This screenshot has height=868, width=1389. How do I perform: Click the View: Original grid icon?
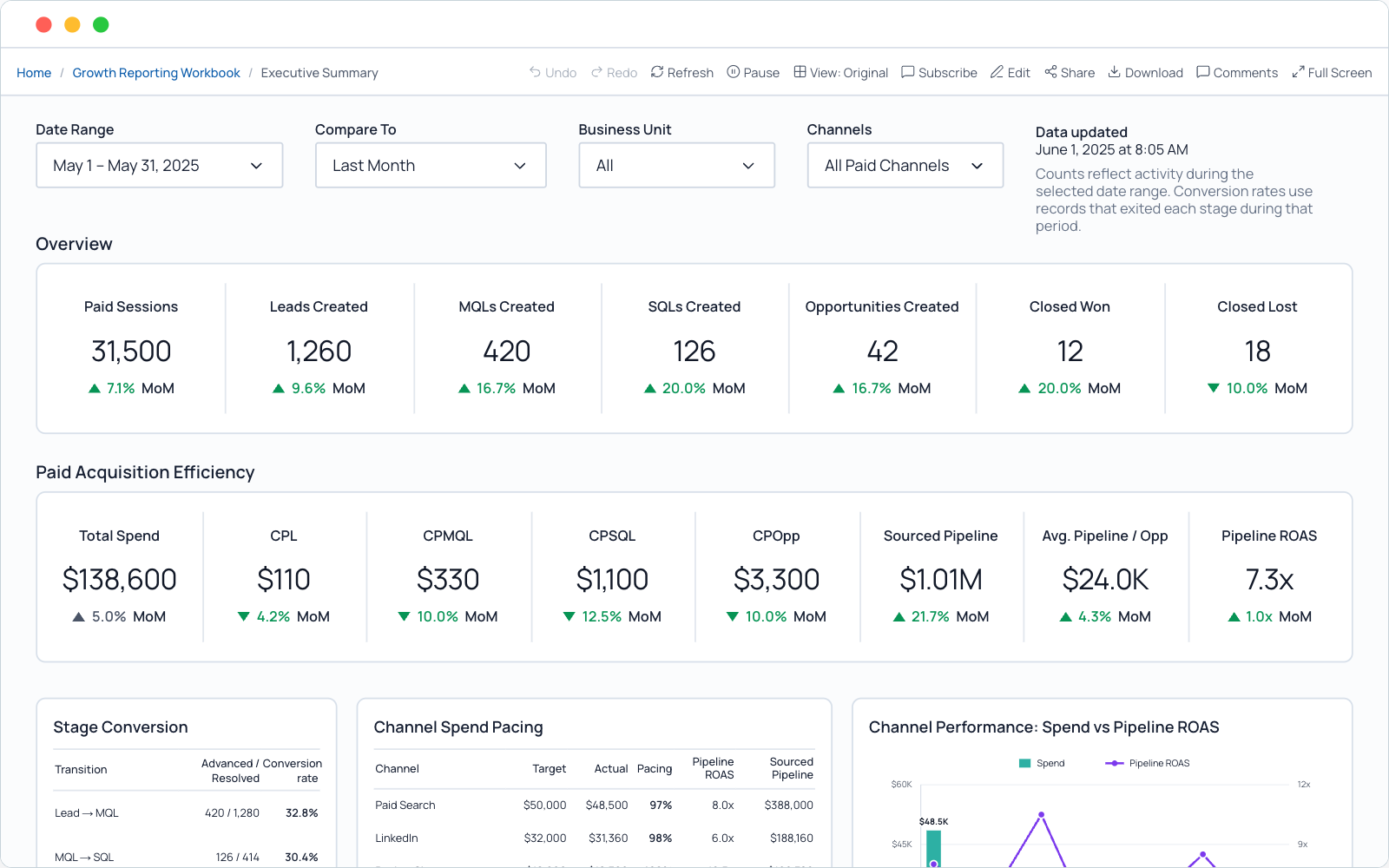tap(800, 72)
